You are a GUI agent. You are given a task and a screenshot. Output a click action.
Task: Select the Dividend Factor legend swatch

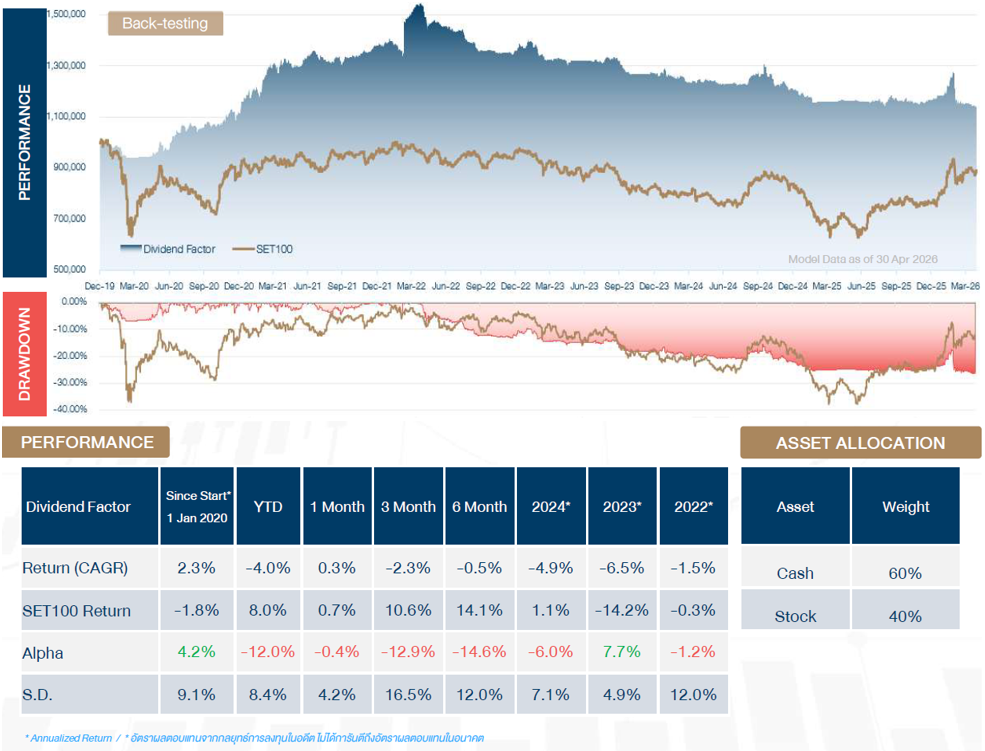click(x=131, y=249)
